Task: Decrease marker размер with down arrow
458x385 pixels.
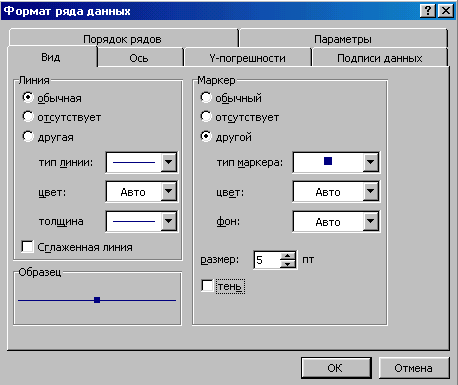Action: [x=288, y=264]
